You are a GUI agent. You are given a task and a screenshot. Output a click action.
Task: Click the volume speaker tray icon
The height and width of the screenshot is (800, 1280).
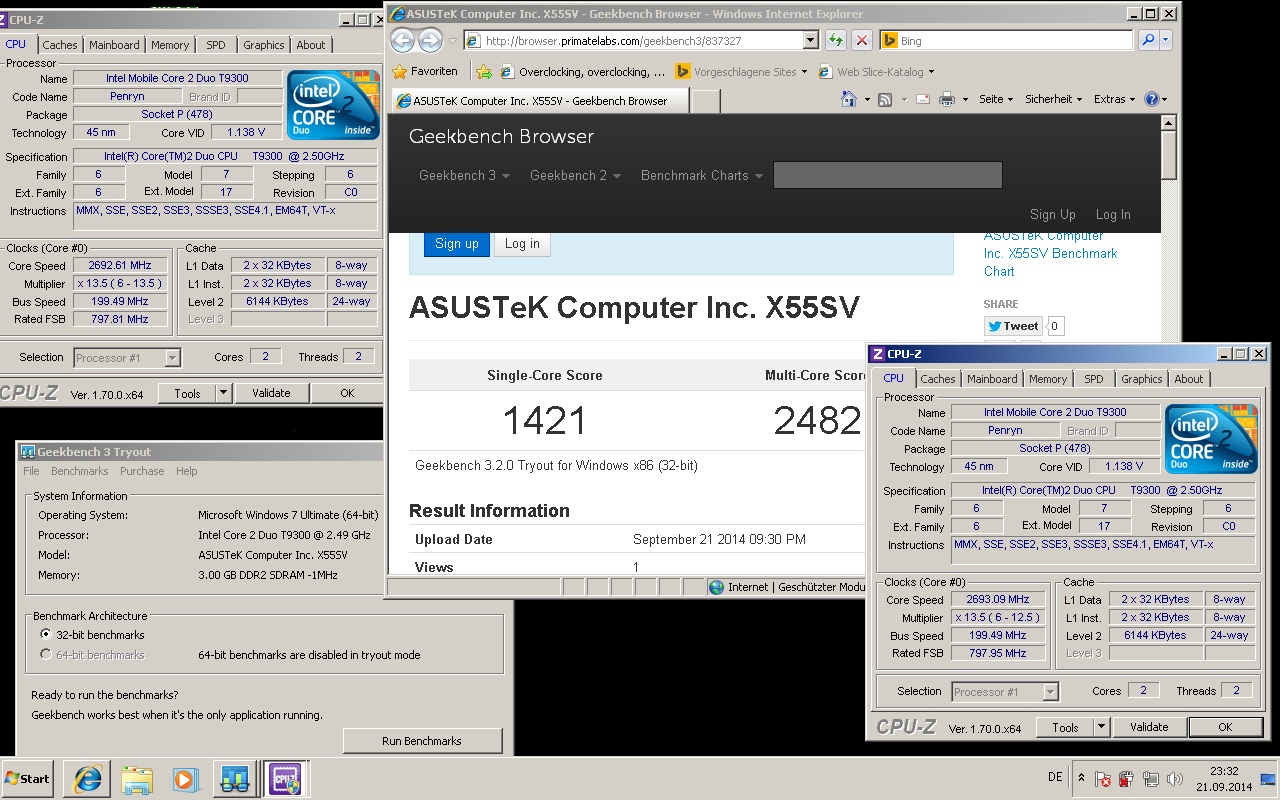pyautogui.click(x=1174, y=779)
